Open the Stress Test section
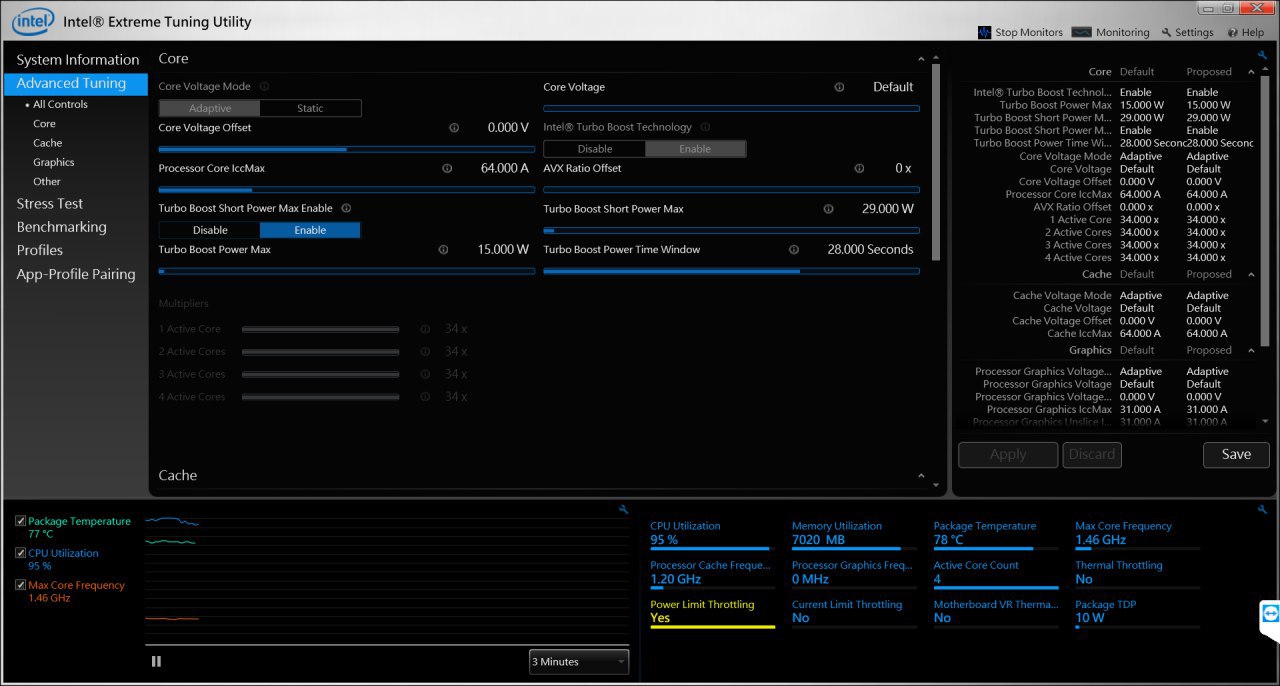Image resolution: width=1280 pixels, height=686 pixels. pos(49,203)
